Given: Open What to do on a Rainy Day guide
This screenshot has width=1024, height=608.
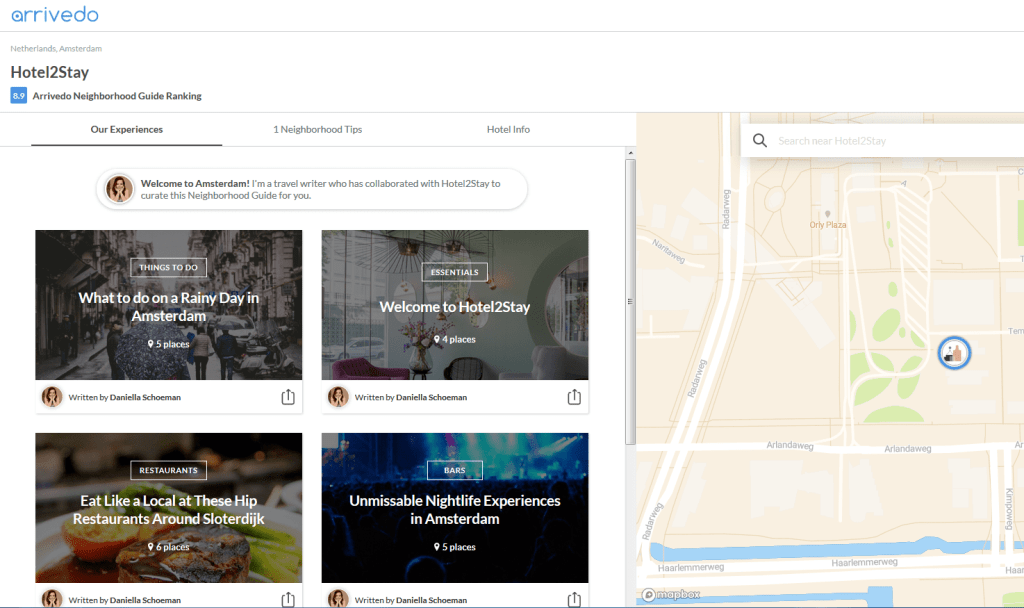Looking at the screenshot, I should coord(168,305).
